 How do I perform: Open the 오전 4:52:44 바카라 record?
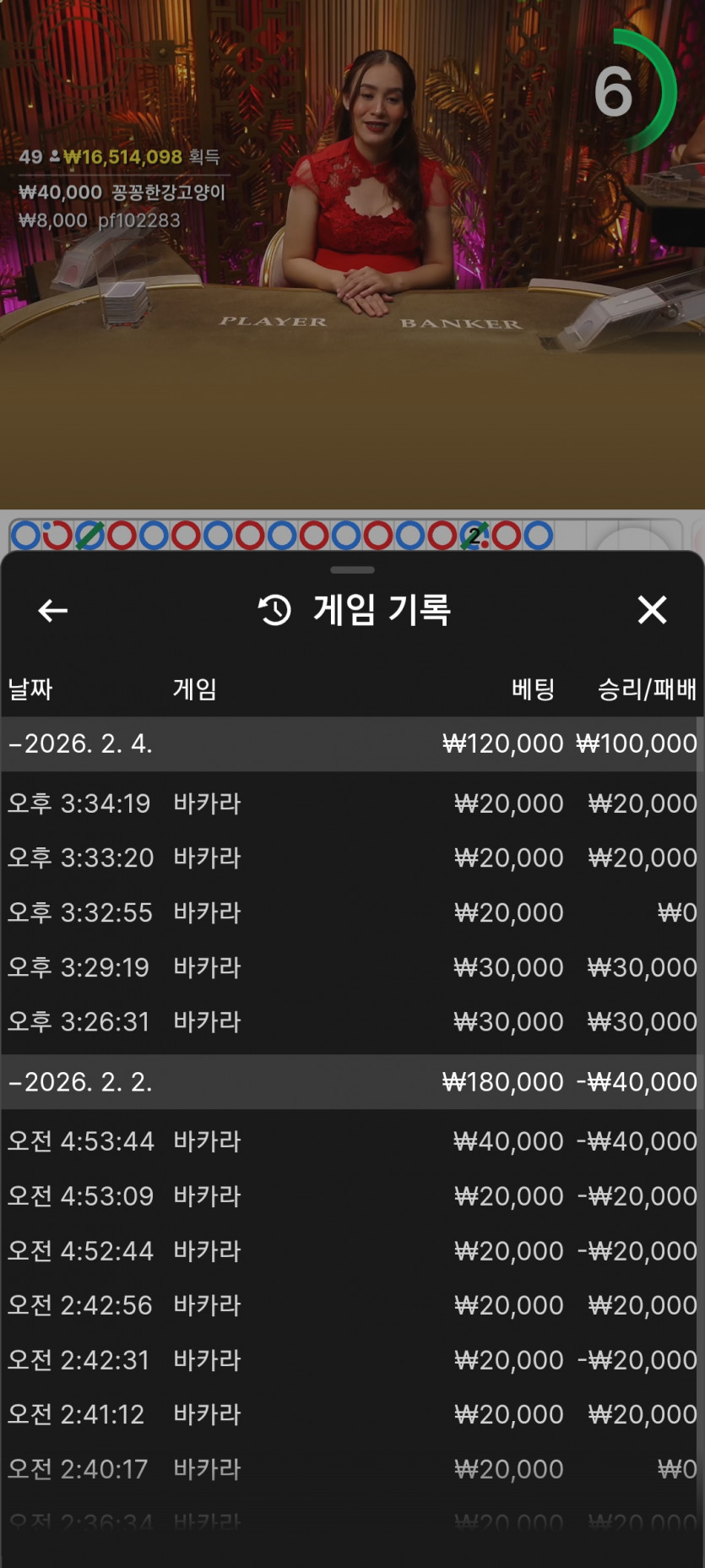(x=351, y=1250)
